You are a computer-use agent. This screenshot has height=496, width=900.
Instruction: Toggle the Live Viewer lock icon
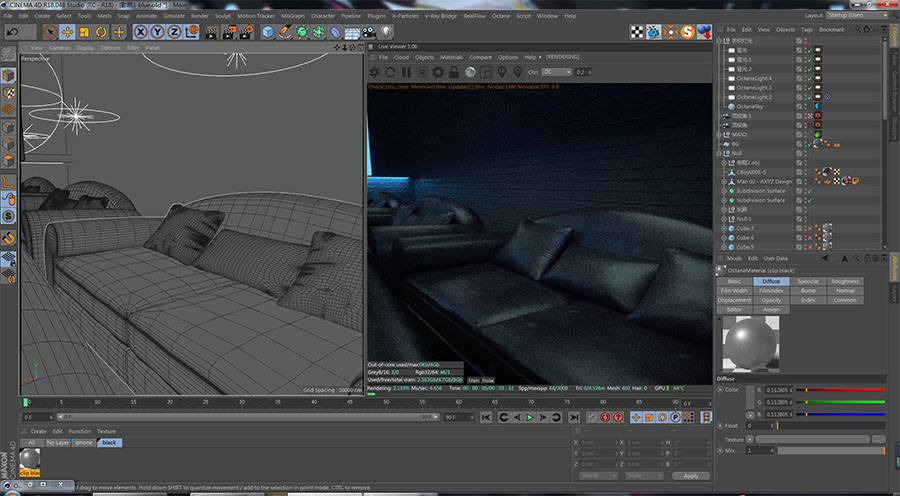pos(453,72)
